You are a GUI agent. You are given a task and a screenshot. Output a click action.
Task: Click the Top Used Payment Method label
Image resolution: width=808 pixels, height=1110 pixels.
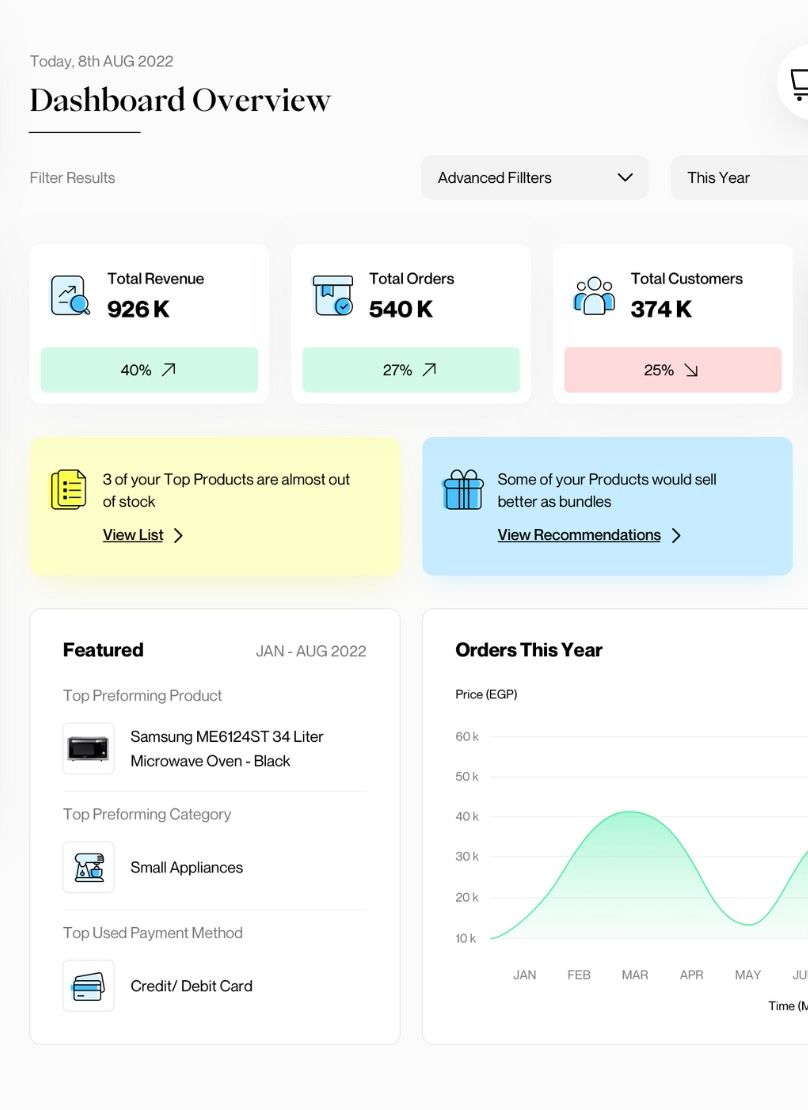(x=153, y=933)
